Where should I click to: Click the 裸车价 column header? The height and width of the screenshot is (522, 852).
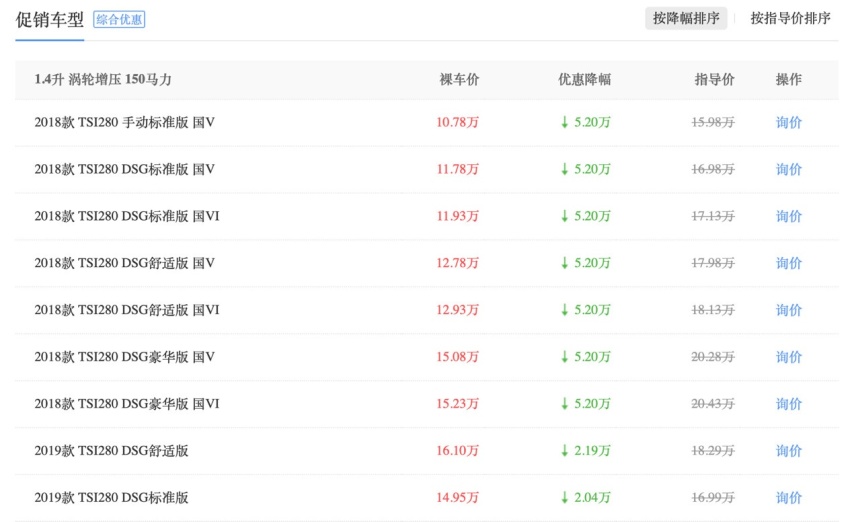click(459, 79)
